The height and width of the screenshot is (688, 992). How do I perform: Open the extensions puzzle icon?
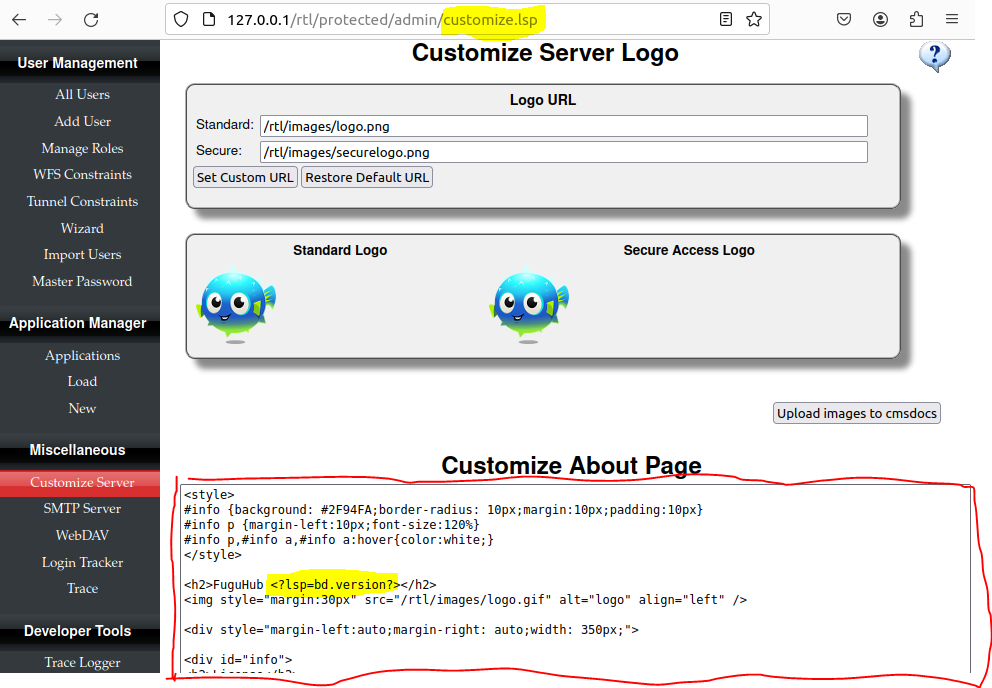pyautogui.click(x=916, y=20)
